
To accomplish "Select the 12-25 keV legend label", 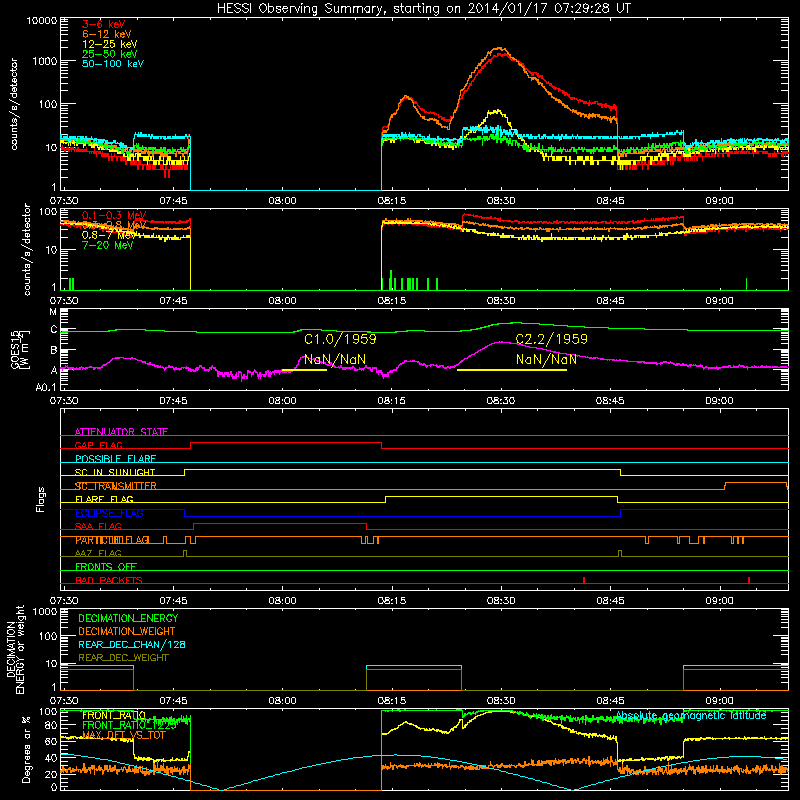I will [110, 44].
